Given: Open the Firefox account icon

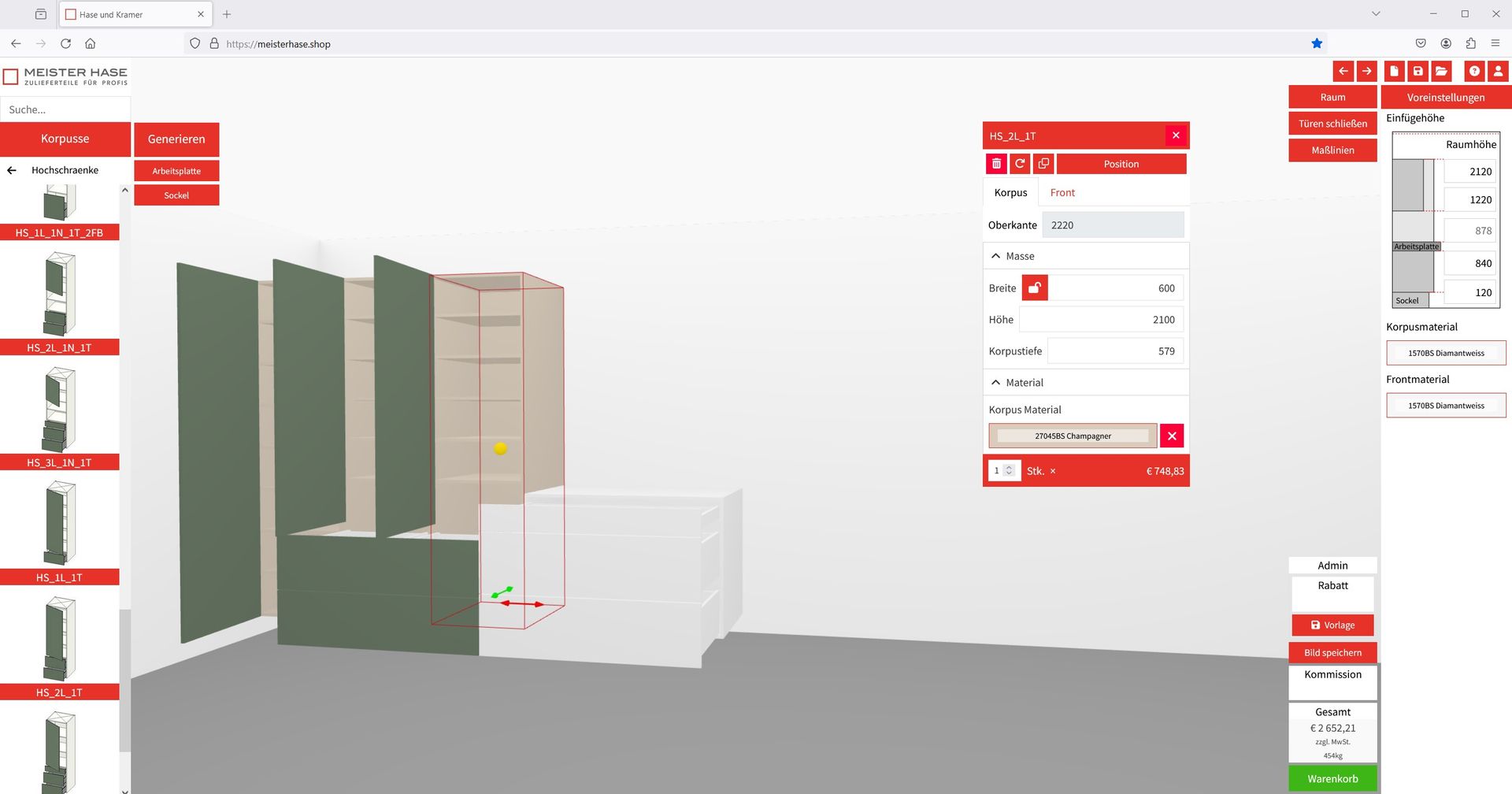Looking at the screenshot, I should [x=1446, y=44].
